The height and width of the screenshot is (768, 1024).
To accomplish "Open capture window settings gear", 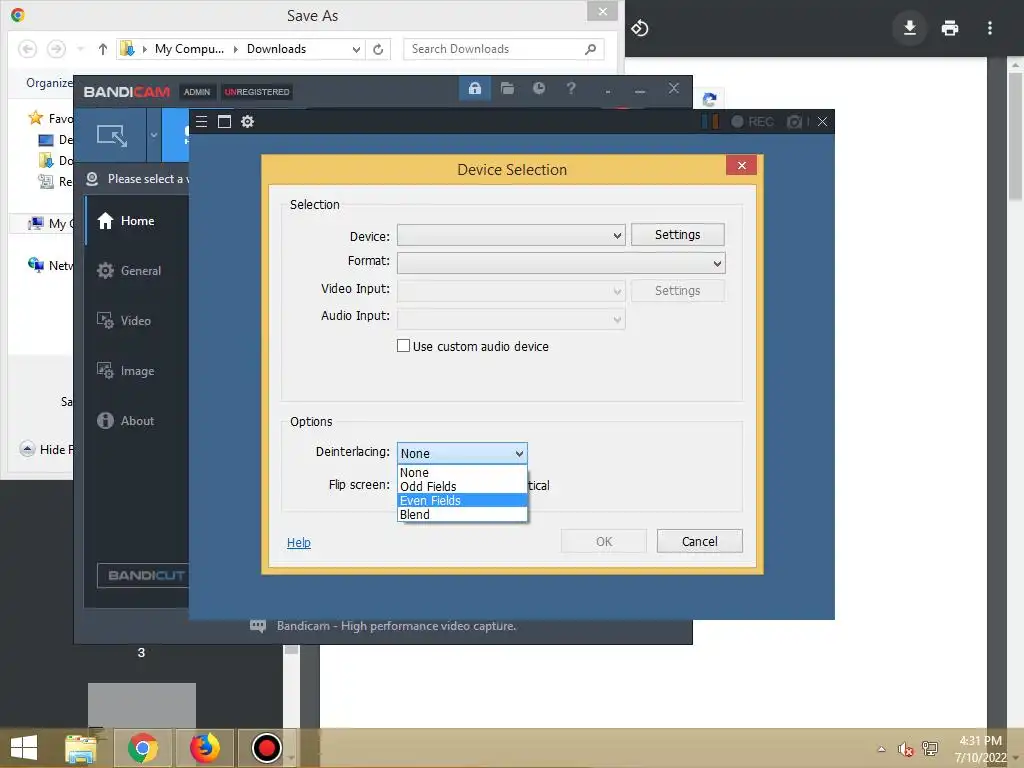I will (x=248, y=121).
